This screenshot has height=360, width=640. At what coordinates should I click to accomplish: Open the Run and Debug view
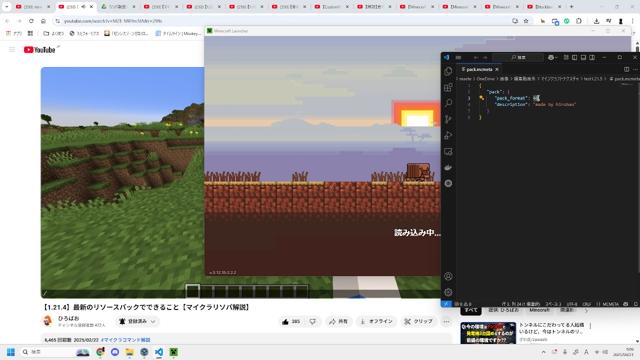tap(448, 136)
